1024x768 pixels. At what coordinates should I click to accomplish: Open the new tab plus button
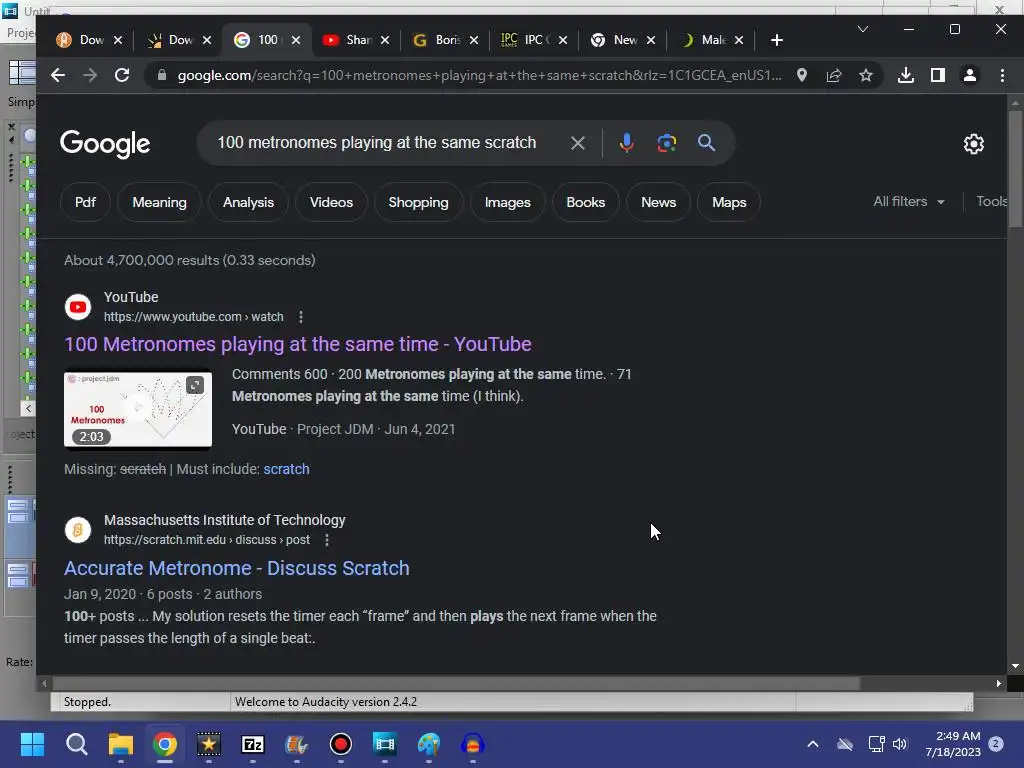coord(776,40)
